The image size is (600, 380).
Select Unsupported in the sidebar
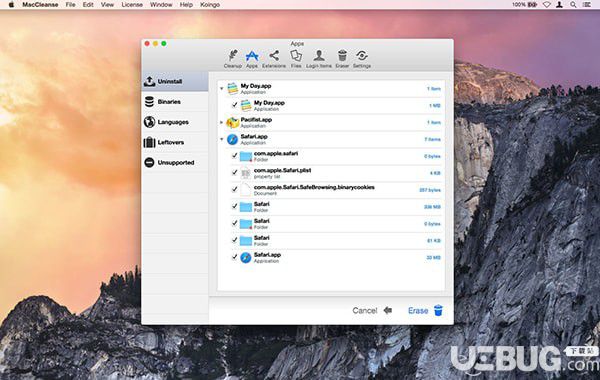[x=175, y=162]
